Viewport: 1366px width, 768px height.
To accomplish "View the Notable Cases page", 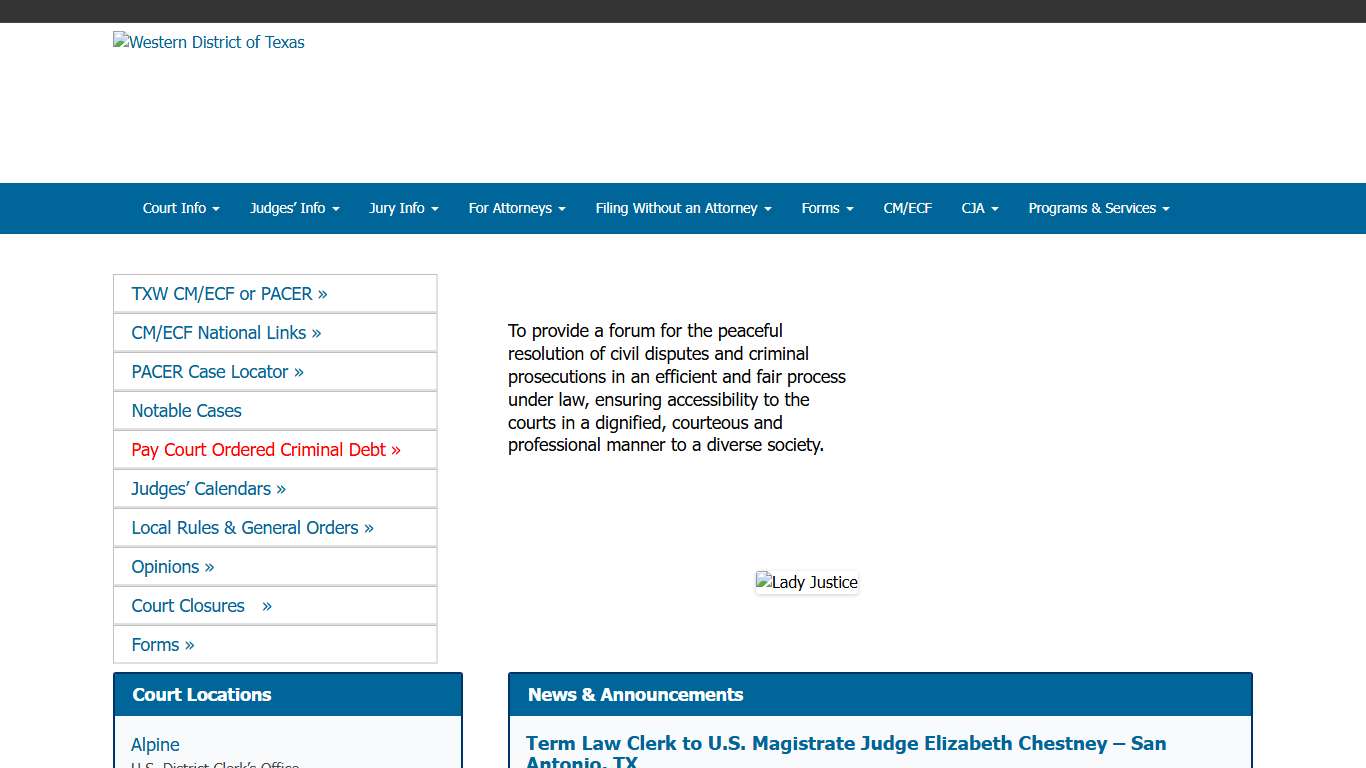I will pos(186,410).
